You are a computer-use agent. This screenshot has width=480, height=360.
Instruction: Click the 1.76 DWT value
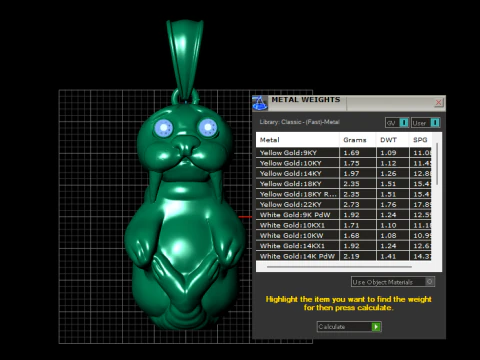pyautogui.click(x=388, y=204)
